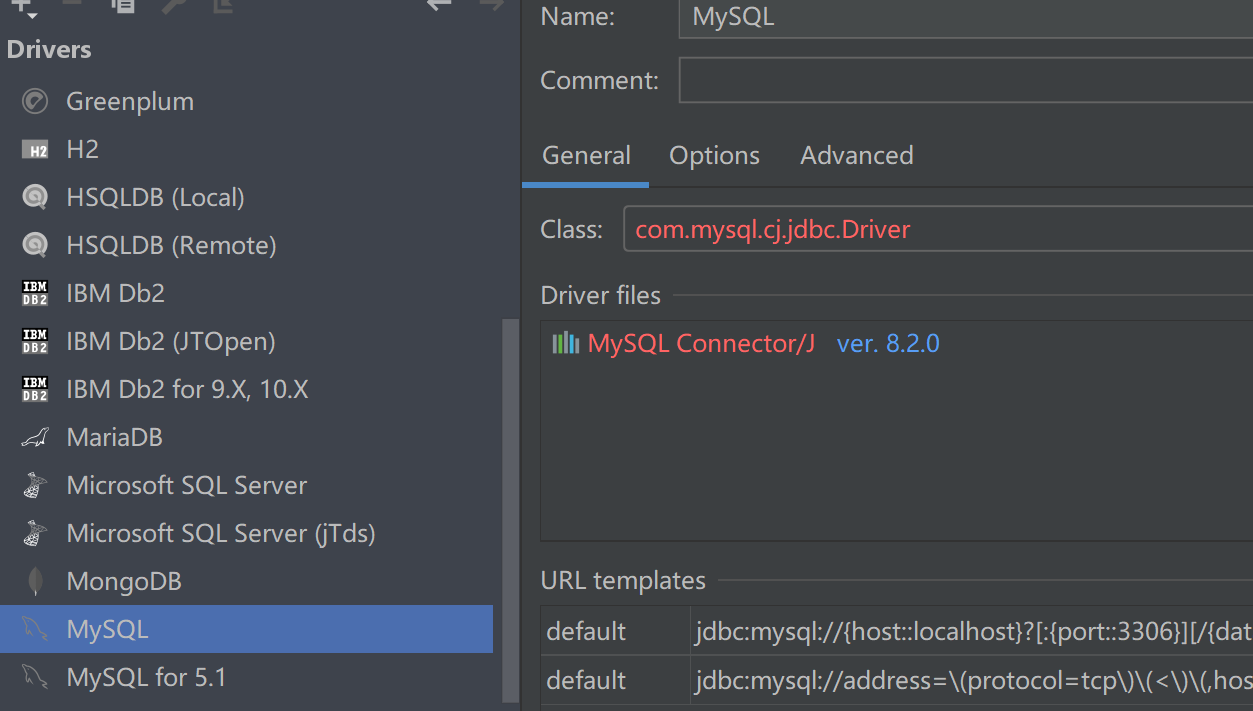
Task: Select the MariaDB seal icon
Action: (x=35, y=437)
